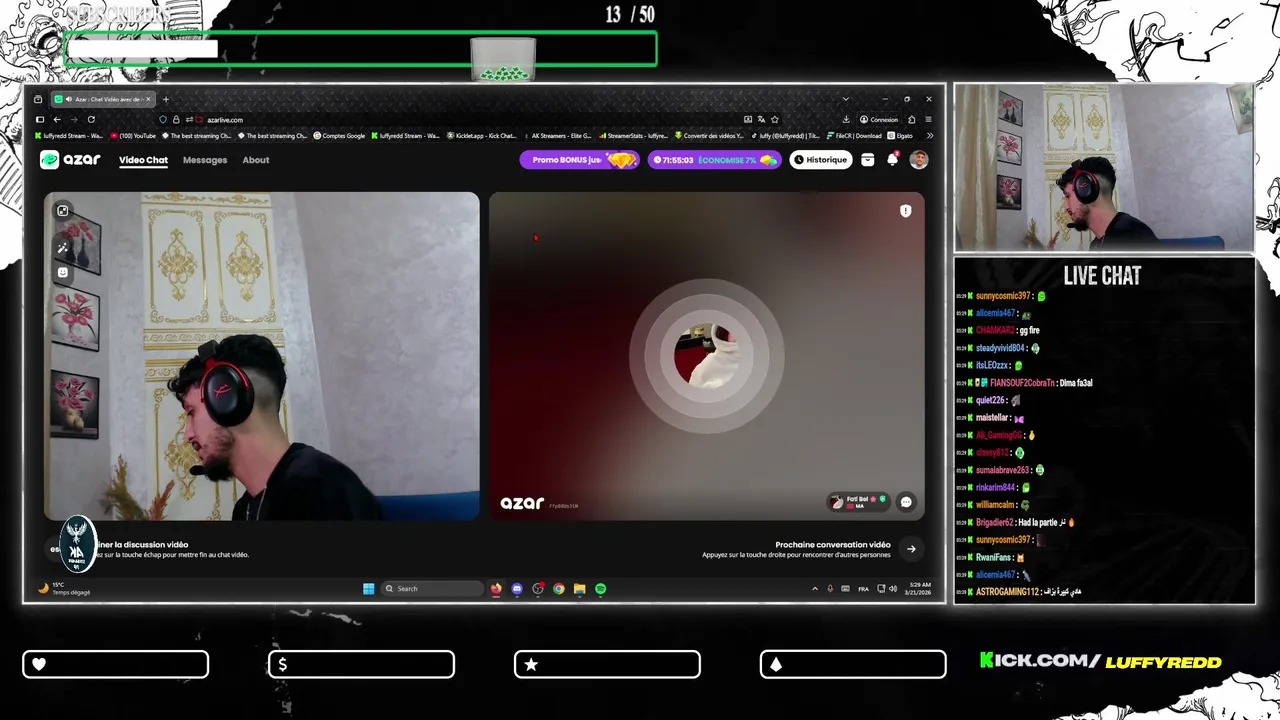Open the Convertir des vidéos bookmark
The width and height of the screenshot is (1280, 720).
tap(709, 136)
